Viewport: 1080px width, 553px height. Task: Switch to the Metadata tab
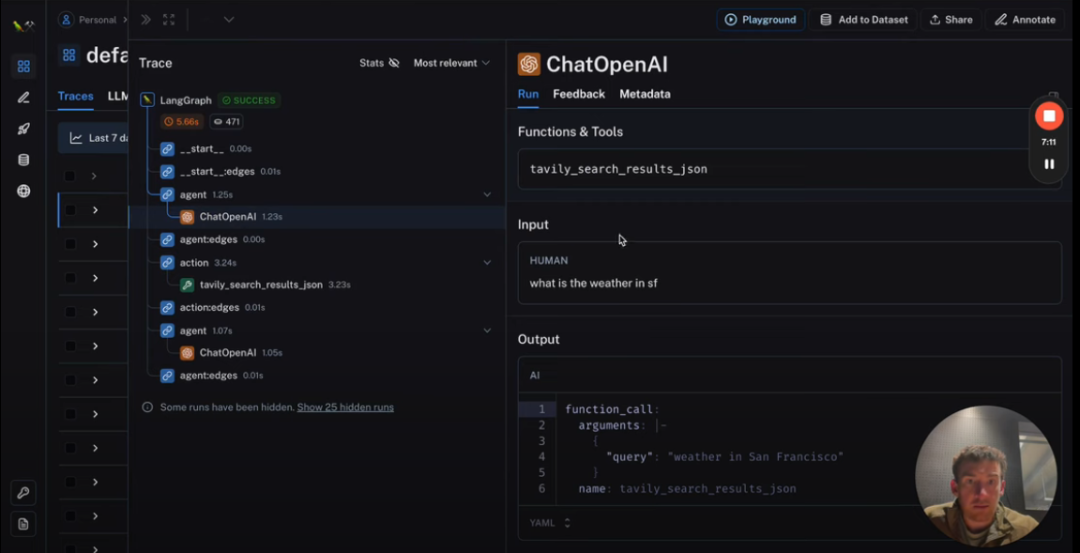644,94
